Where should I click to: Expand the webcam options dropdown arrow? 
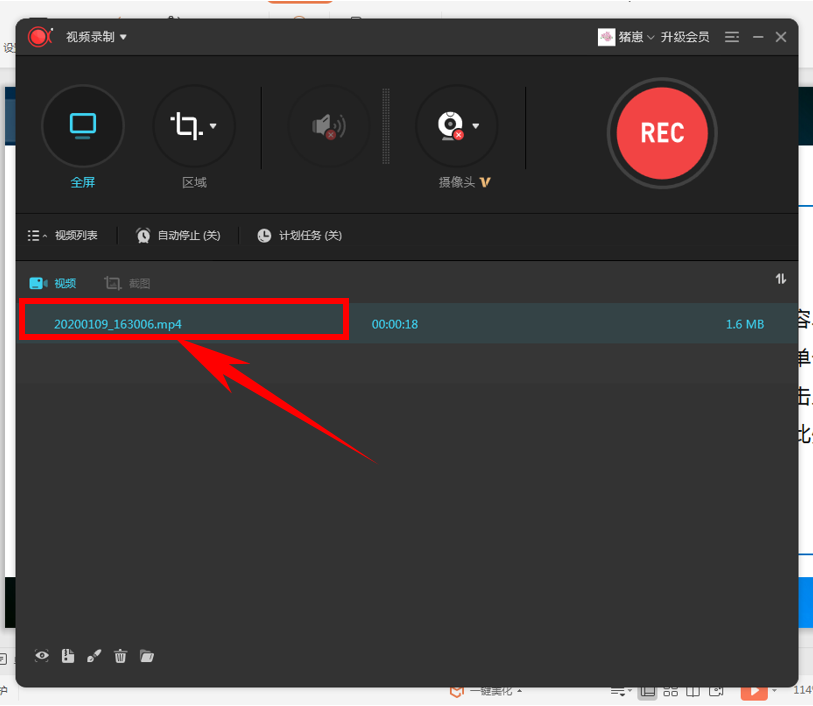click(476, 126)
